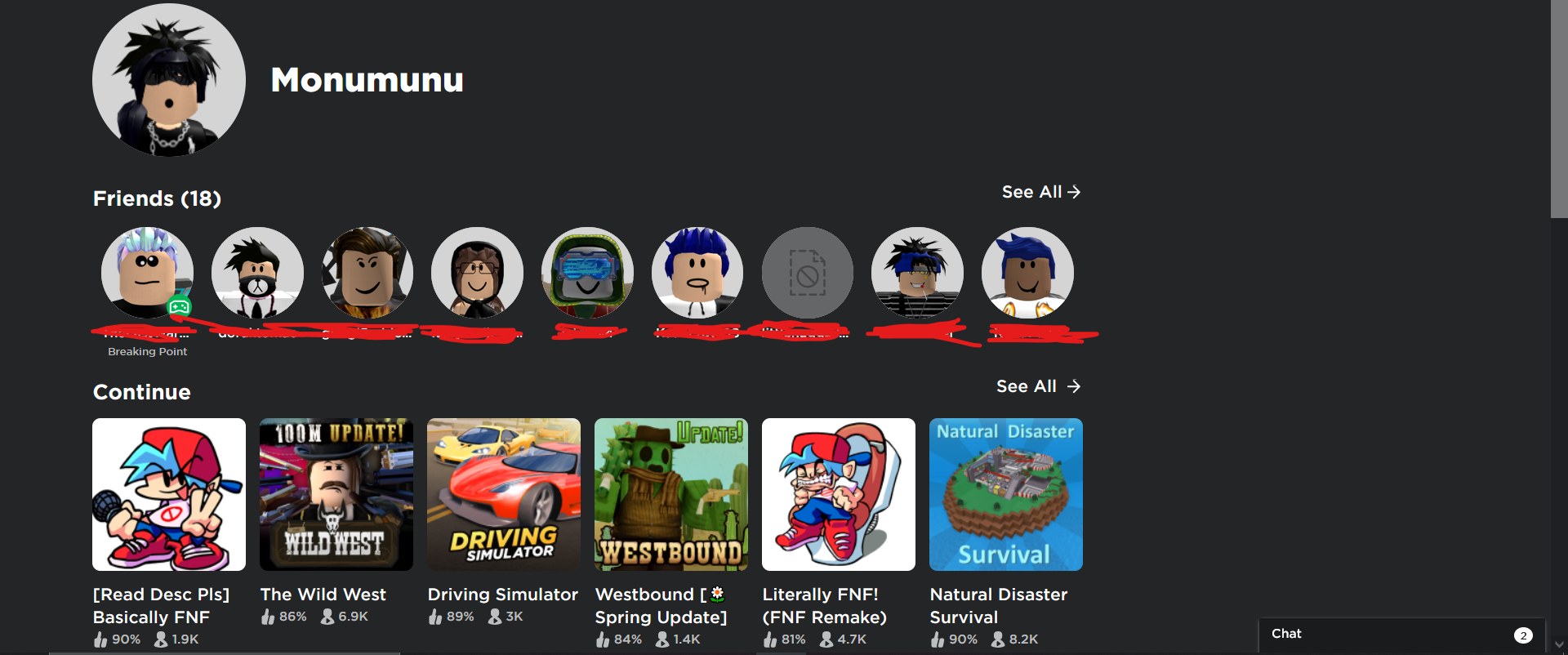Expand the Friends list with See All

pyautogui.click(x=1041, y=192)
